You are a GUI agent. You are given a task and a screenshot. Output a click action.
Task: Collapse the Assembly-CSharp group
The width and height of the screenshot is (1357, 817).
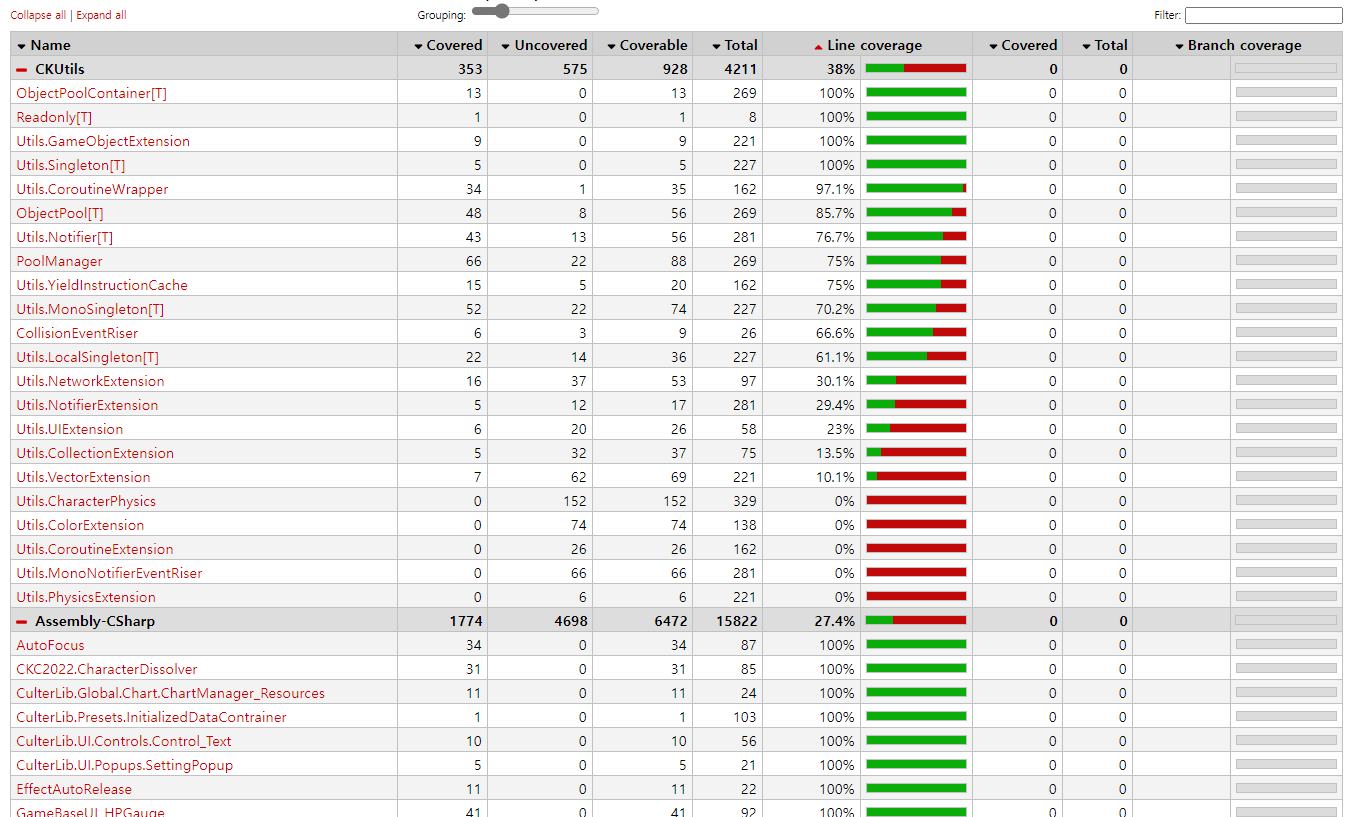coord(22,621)
